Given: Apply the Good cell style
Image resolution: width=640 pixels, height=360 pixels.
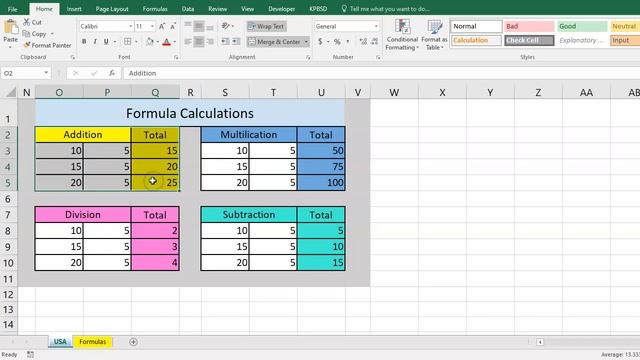Looking at the screenshot, I should tap(582, 26).
